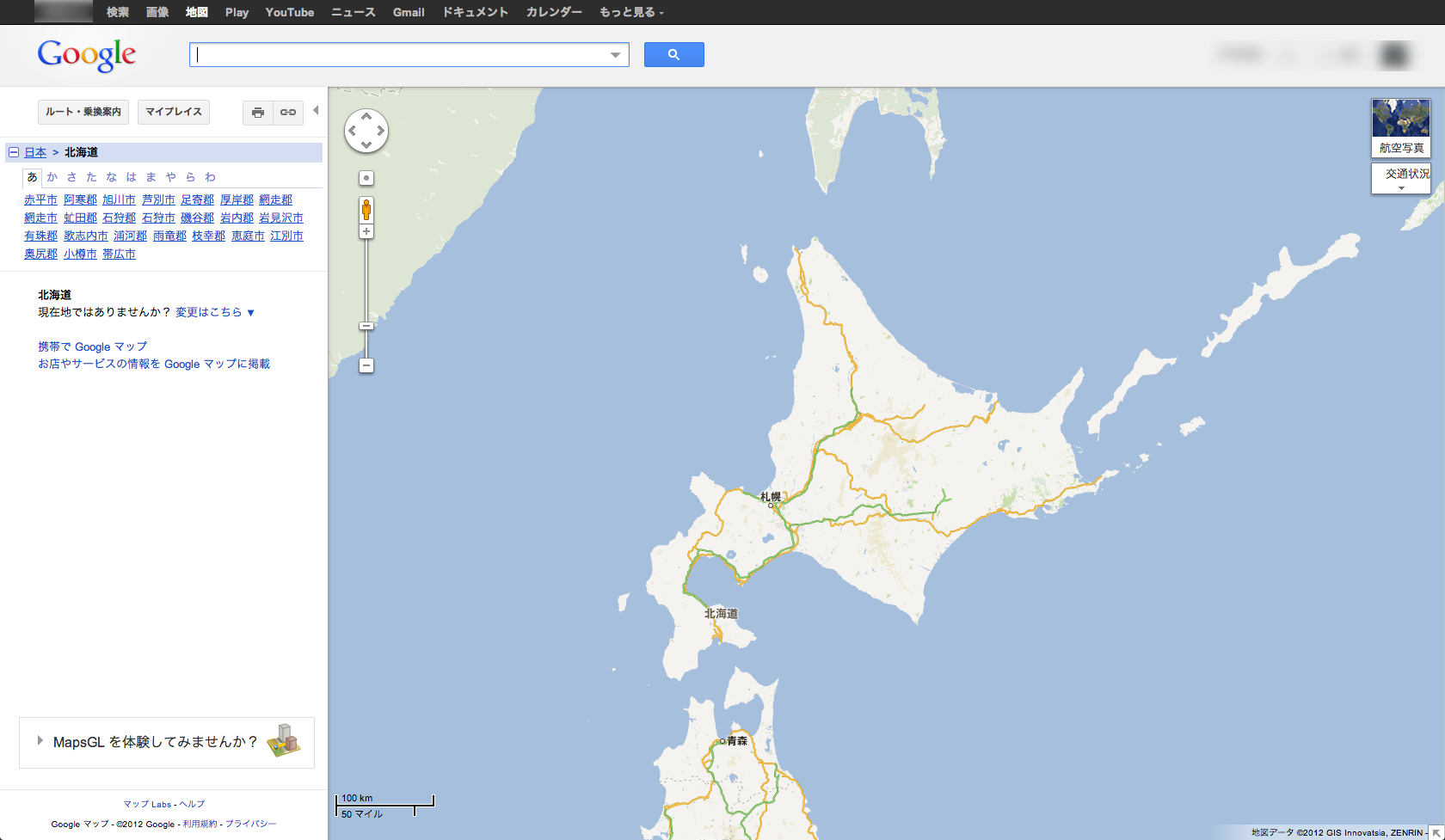
Task: Pick the orange Street View pegman
Action: (366, 209)
